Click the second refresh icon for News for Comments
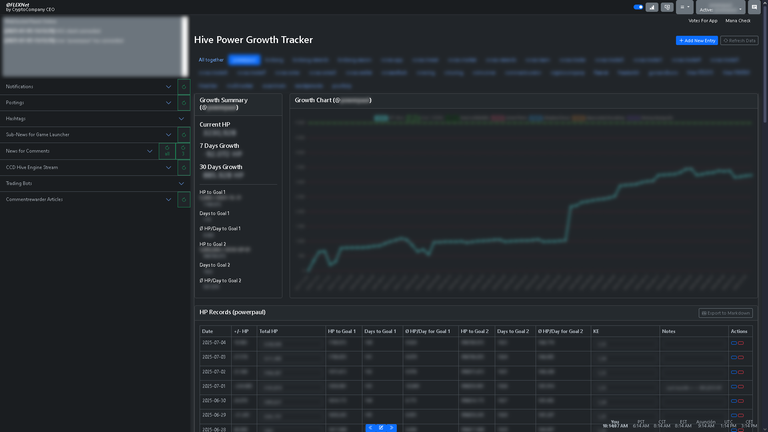Viewport: 768px width, 432px height. click(x=183, y=151)
